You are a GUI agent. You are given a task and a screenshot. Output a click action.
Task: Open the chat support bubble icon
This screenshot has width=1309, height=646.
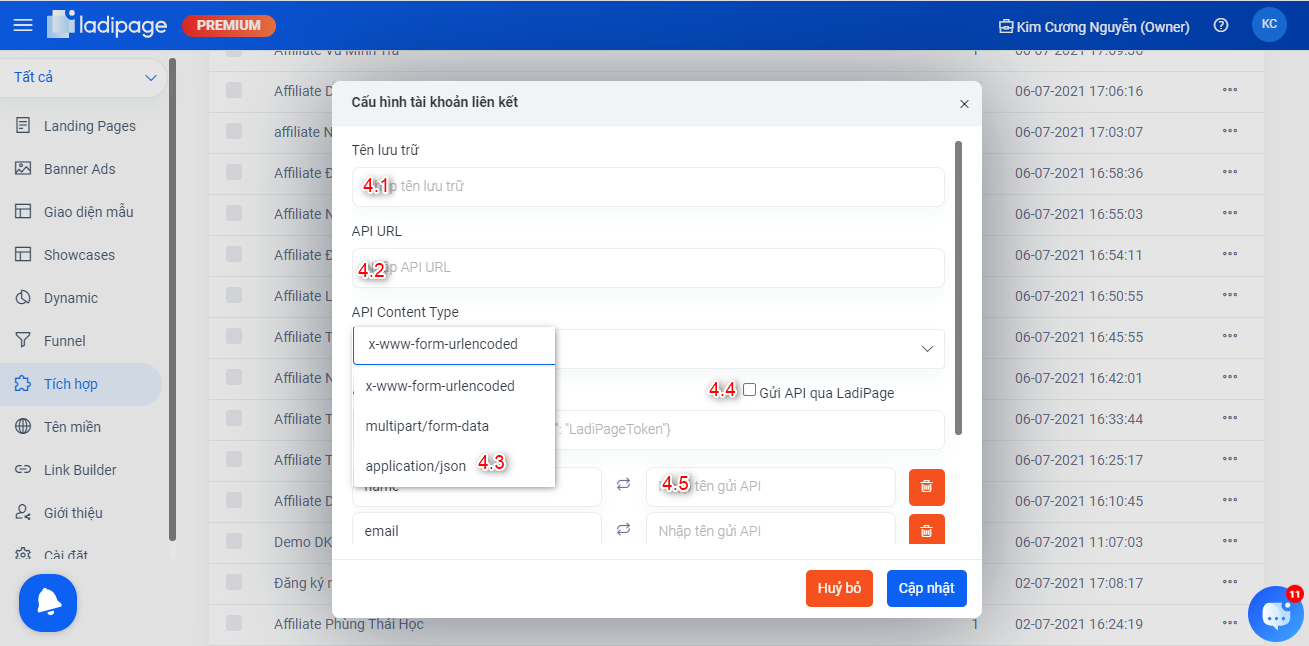(1276, 613)
